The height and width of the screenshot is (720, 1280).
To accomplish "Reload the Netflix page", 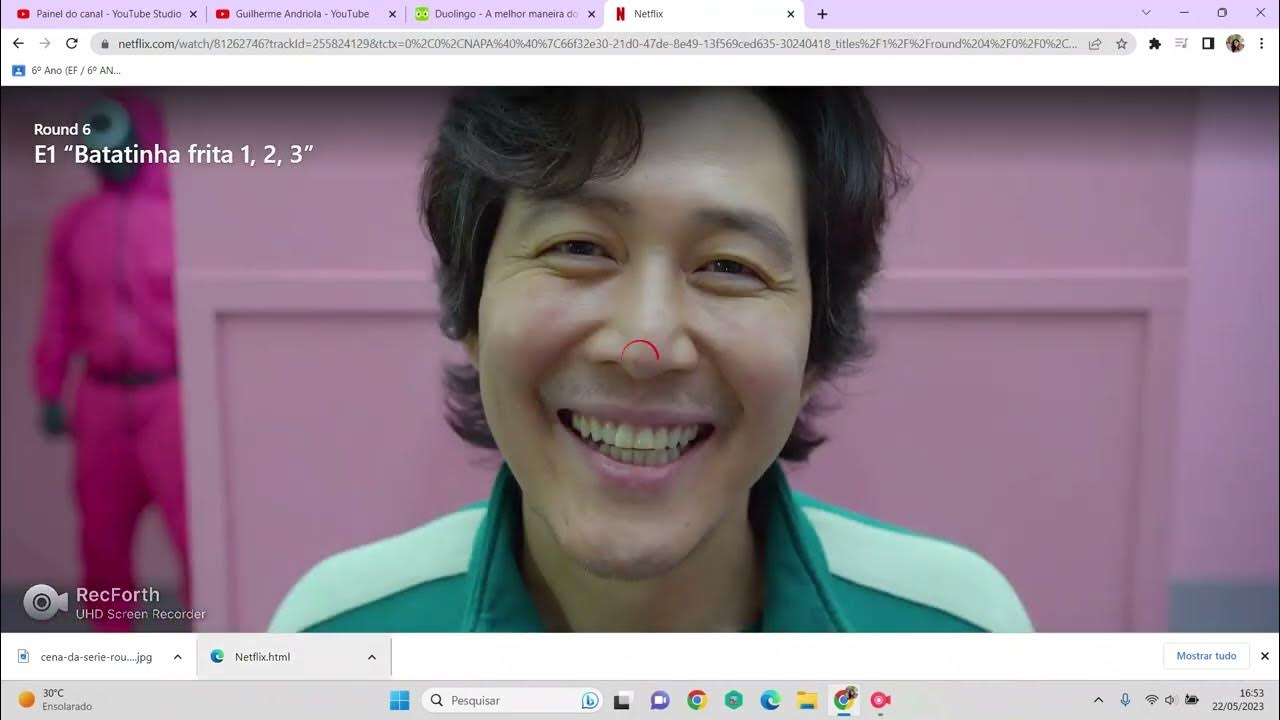I will pyautogui.click(x=71, y=44).
